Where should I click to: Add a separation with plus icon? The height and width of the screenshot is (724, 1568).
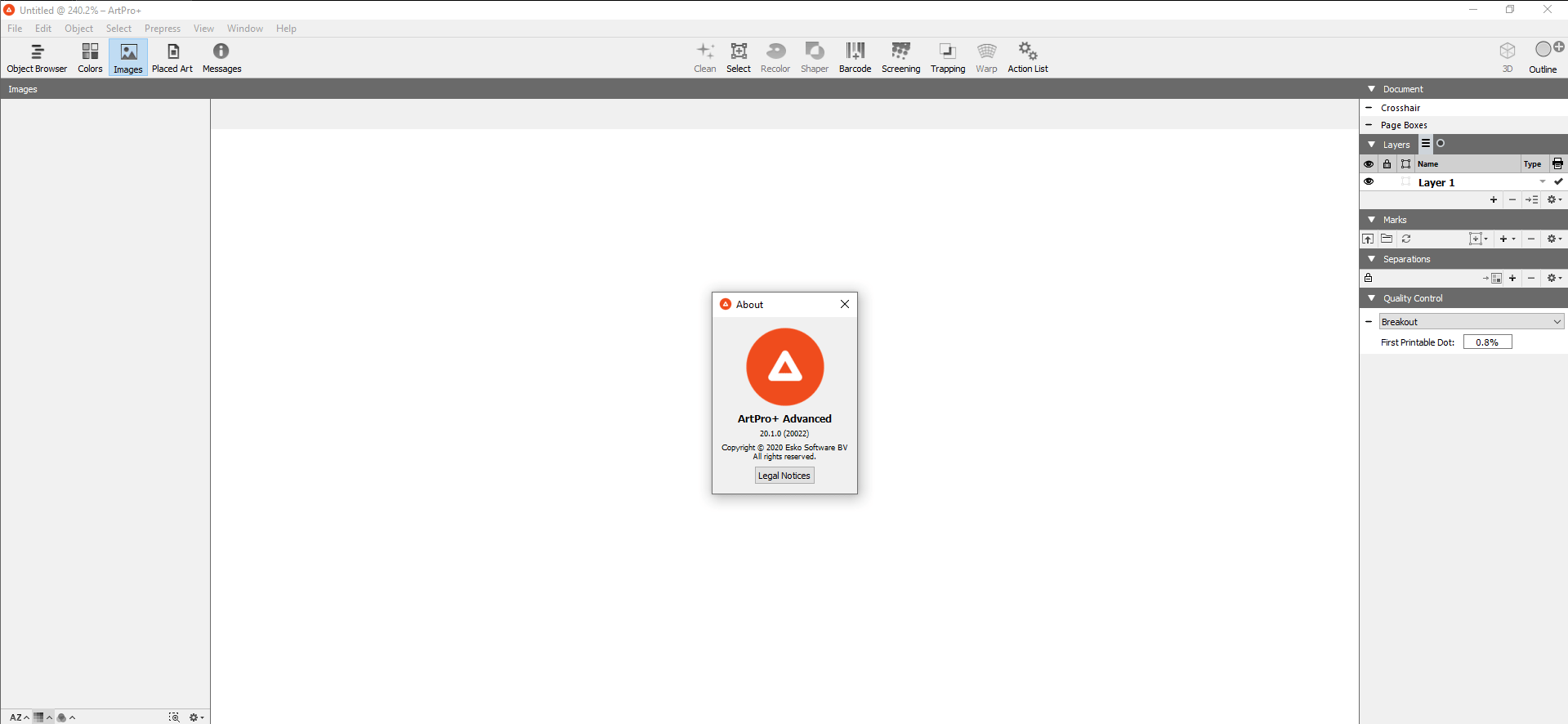pyautogui.click(x=1512, y=279)
